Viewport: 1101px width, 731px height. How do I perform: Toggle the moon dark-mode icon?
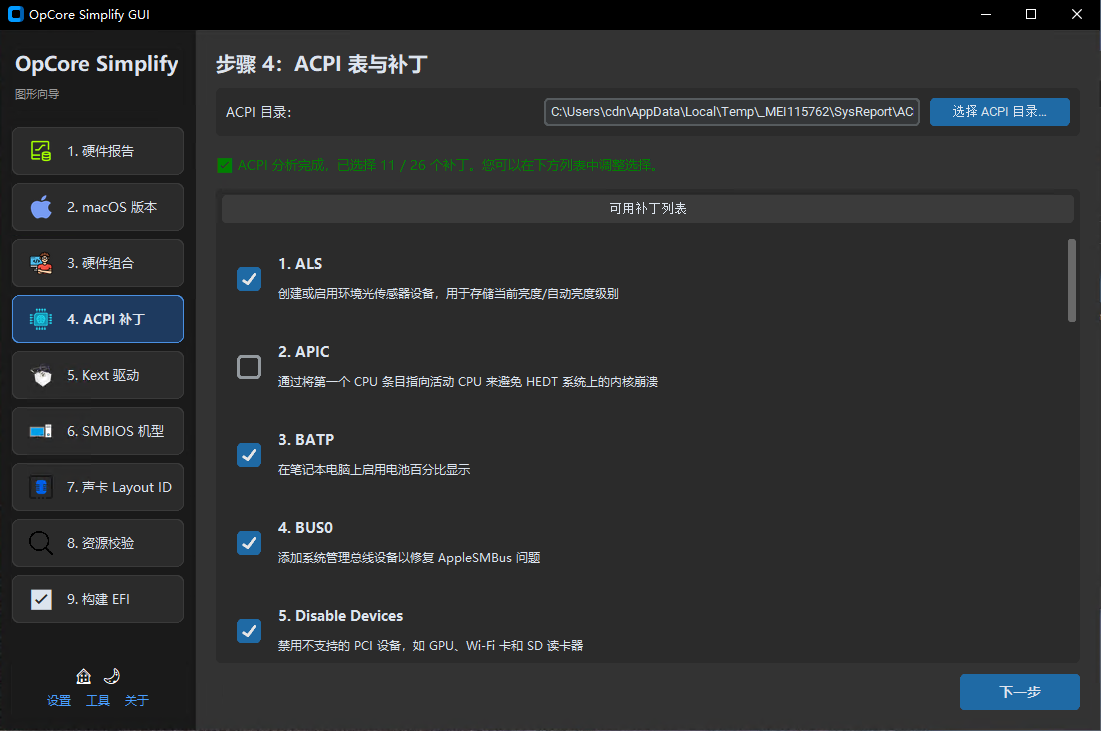112,676
